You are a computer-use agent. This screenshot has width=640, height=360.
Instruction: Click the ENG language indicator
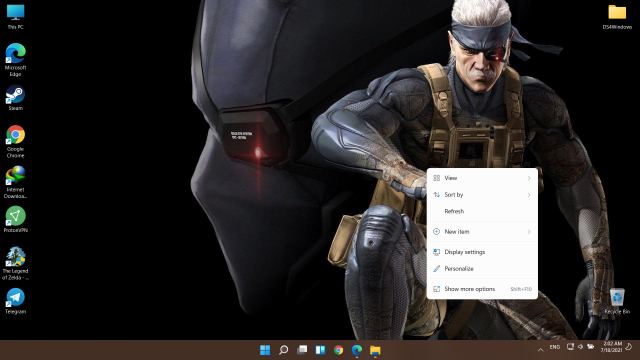[x=555, y=347]
